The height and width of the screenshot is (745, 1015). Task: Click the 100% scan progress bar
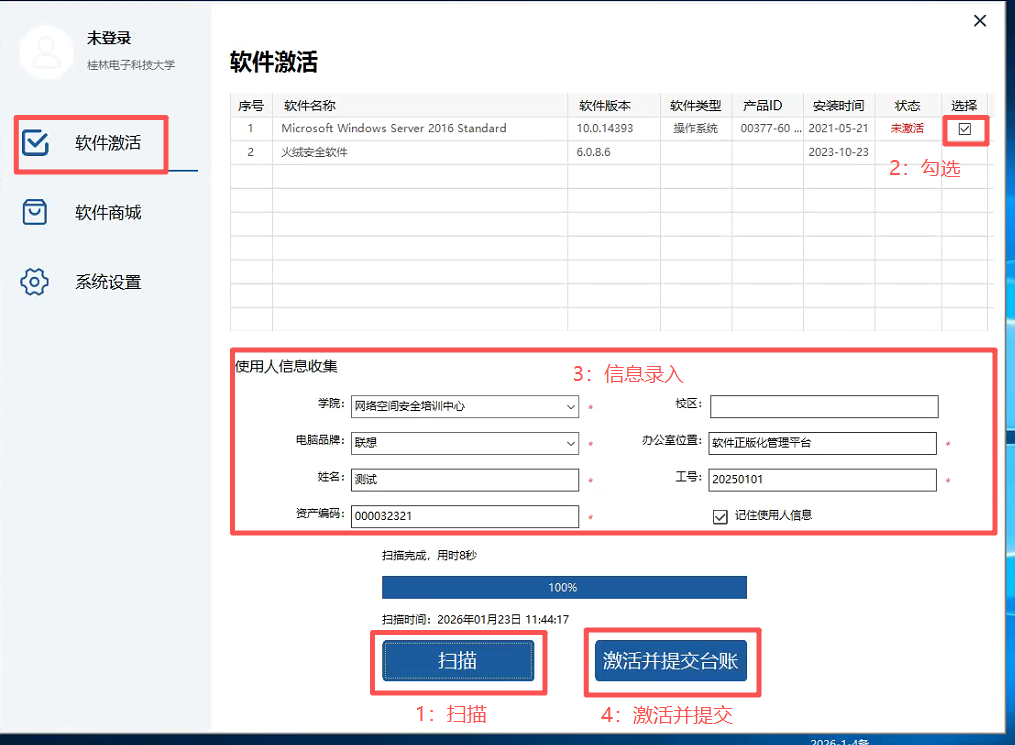pos(564,587)
